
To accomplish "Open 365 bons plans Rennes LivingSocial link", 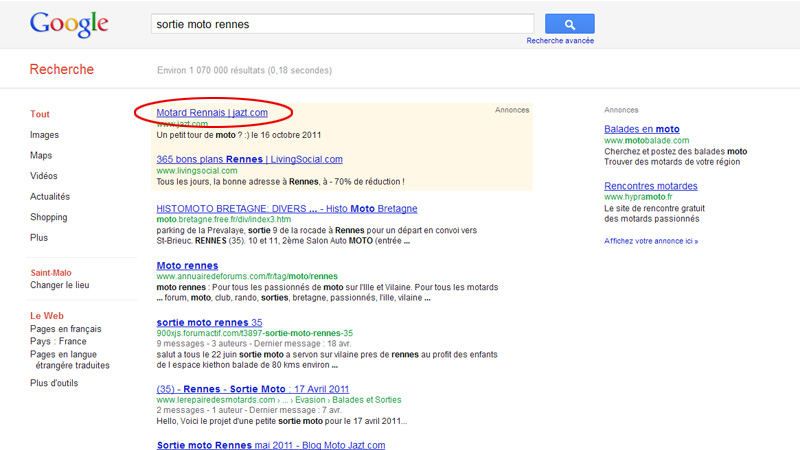I will pyautogui.click(x=249, y=159).
